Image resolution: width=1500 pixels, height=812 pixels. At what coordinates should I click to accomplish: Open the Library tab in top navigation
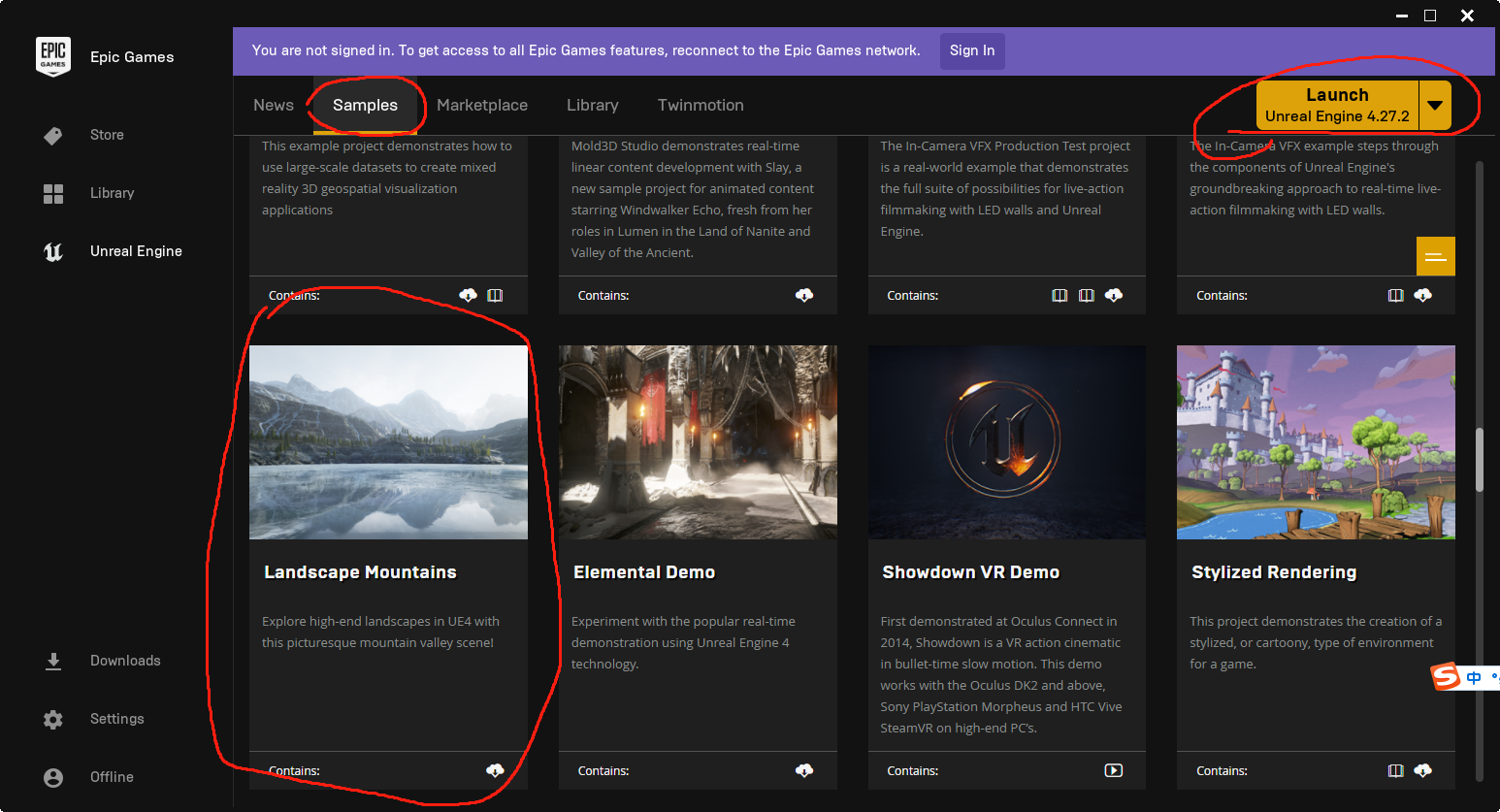[593, 105]
